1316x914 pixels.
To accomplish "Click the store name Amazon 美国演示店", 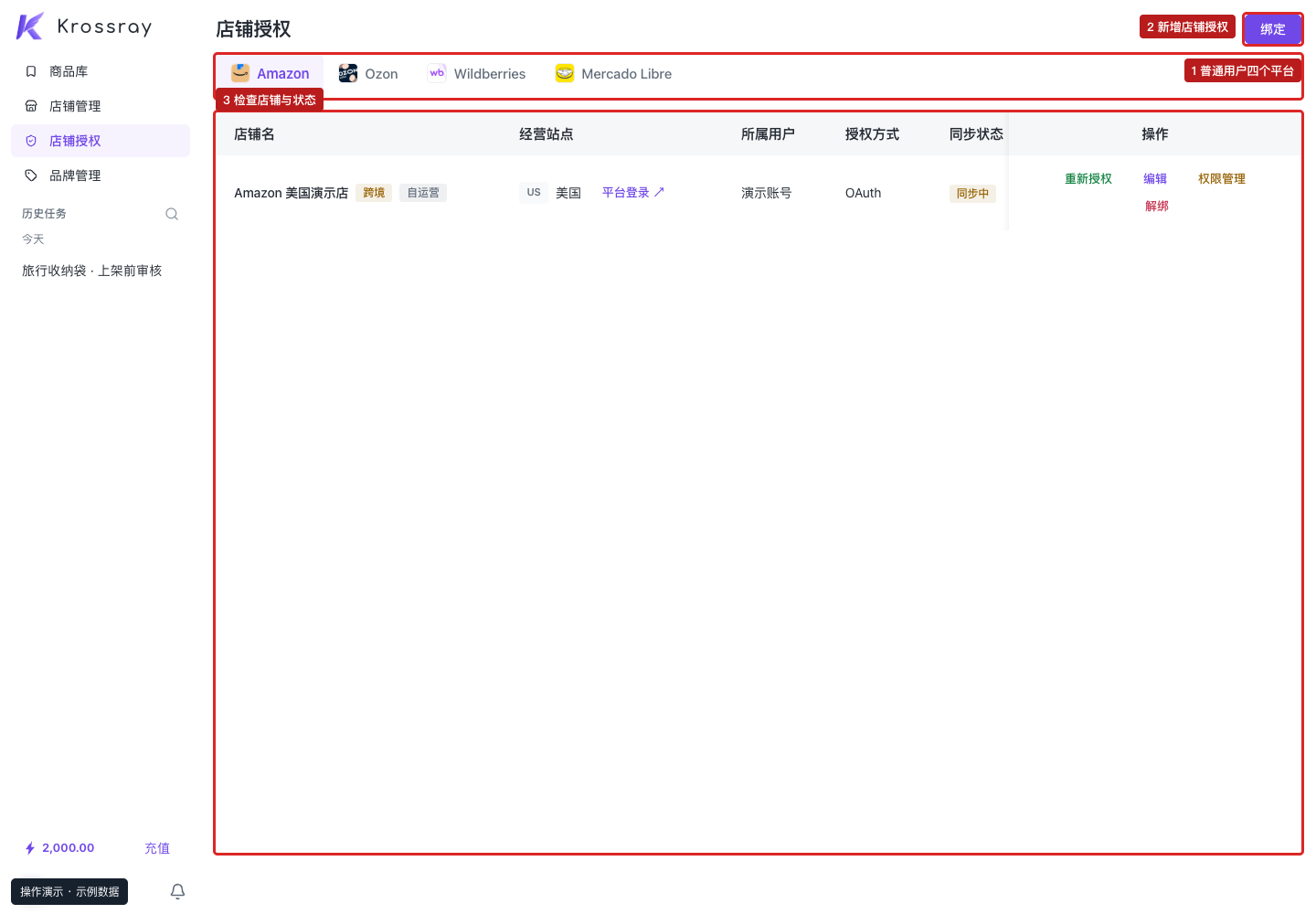I will [x=291, y=193].
